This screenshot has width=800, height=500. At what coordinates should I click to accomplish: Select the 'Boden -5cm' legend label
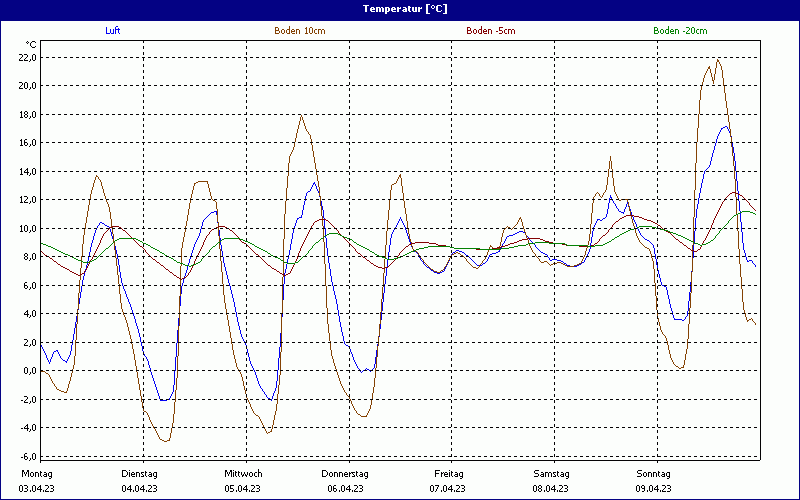click(491, 31)
